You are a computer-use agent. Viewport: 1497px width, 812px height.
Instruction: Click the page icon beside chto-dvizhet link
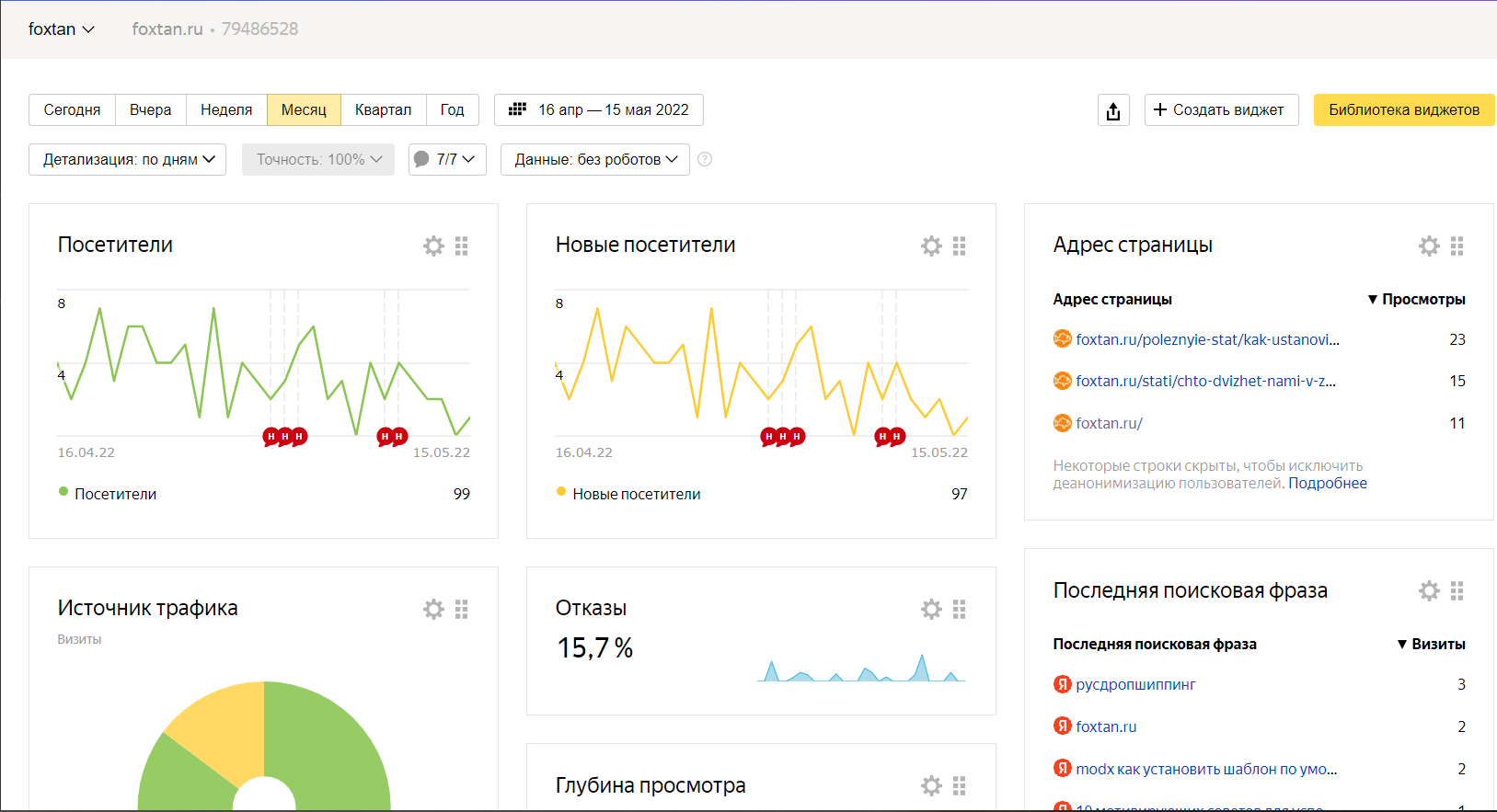click(x=1063, y=381)
